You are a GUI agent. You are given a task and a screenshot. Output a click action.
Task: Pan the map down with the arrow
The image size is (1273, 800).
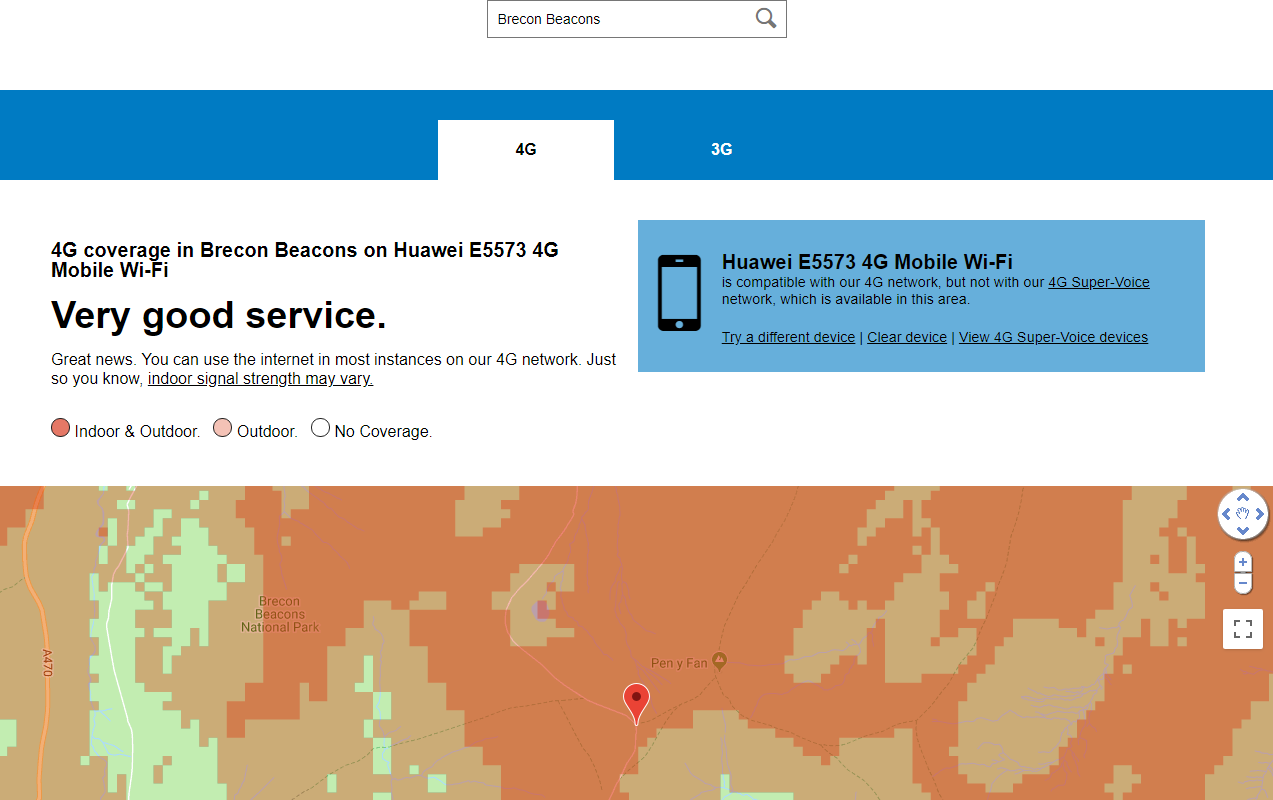point(1243,533)
